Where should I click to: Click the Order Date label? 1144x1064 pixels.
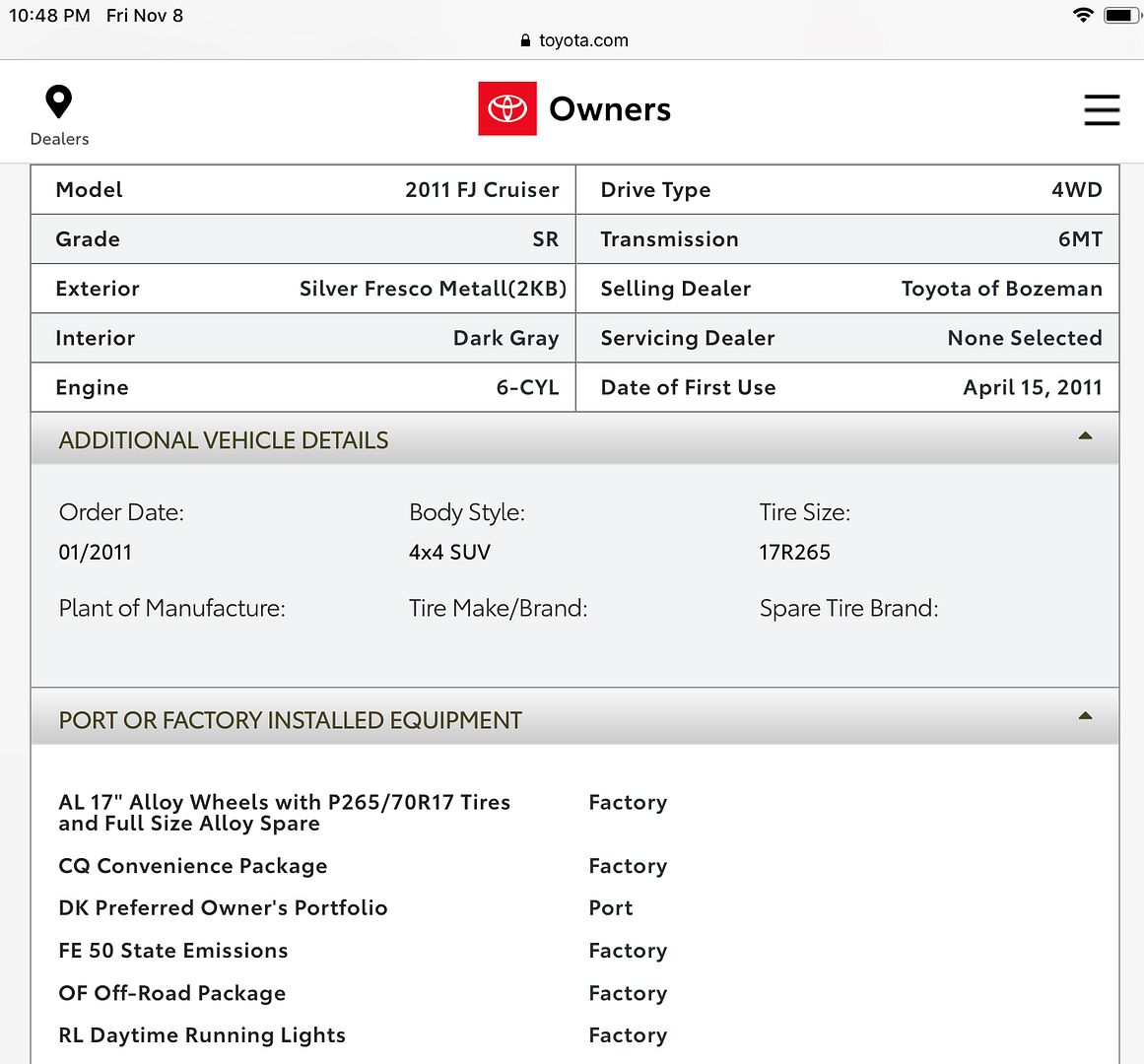(121, 512)
